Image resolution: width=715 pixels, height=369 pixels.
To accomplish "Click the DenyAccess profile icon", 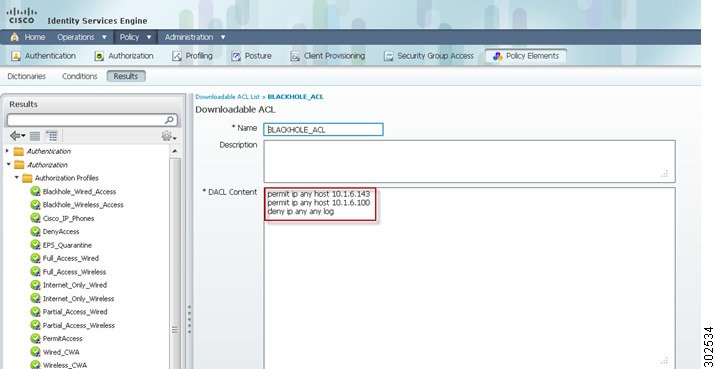I will tap(36, 232).
